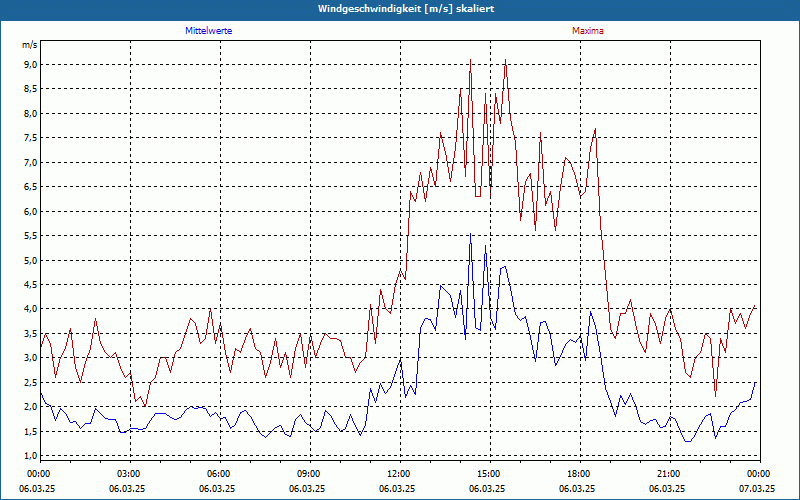Screen dimensions: 800x500
Task: Click the 06.03.25 date under 18:00
Action: [x=577, y=488]
